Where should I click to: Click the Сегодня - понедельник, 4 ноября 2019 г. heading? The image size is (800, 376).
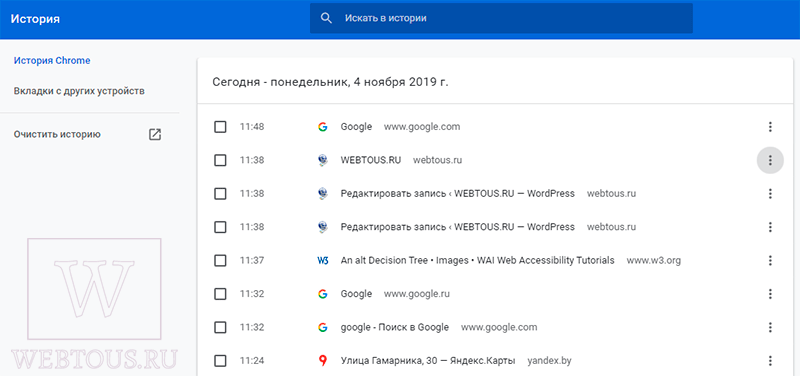tap(331, 82)
